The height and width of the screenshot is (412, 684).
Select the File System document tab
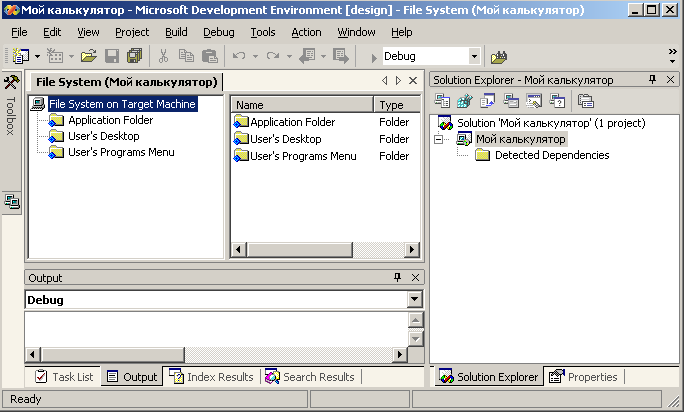[127, 82]
